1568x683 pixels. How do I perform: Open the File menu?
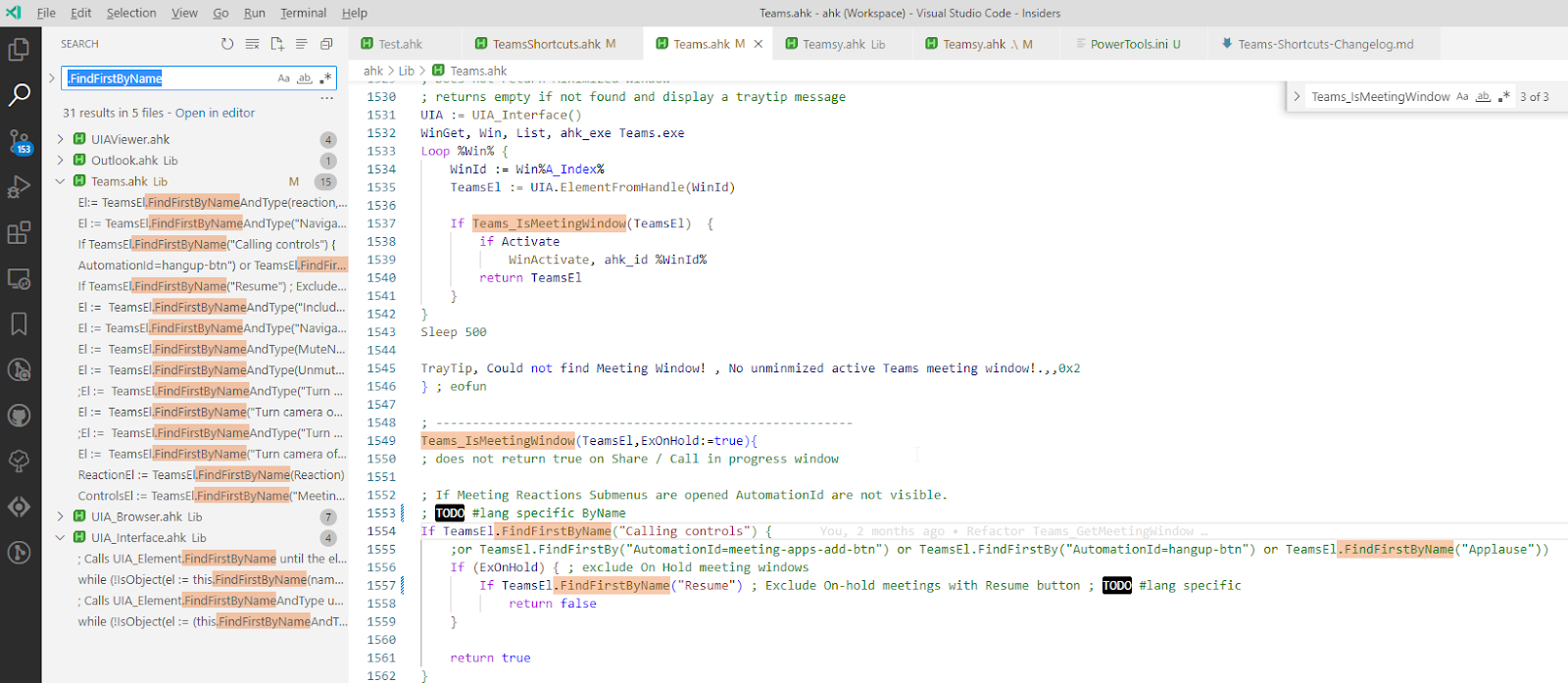point(46,13)
